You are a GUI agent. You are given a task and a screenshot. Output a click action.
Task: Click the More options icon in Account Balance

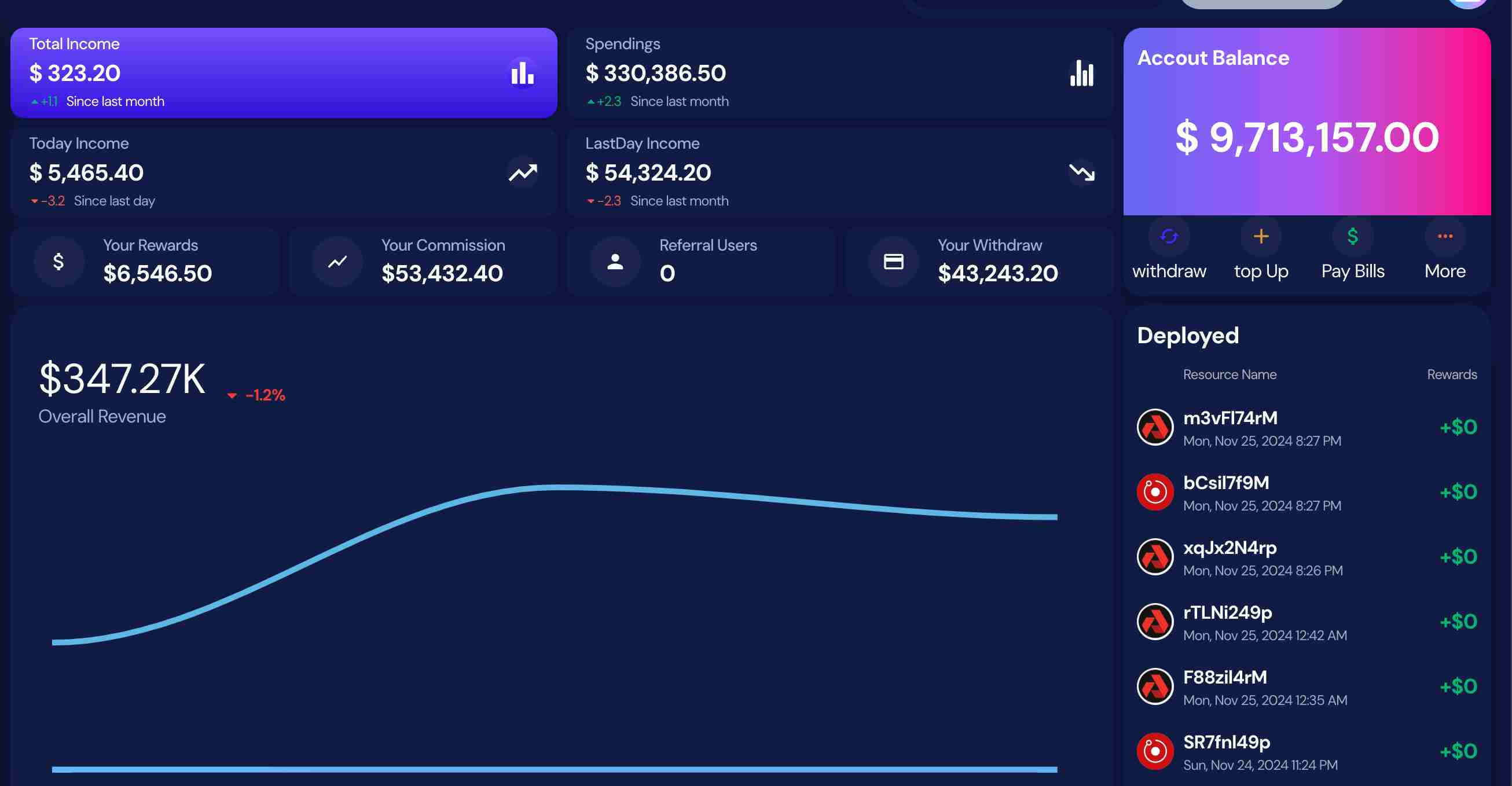[1445, 236]
